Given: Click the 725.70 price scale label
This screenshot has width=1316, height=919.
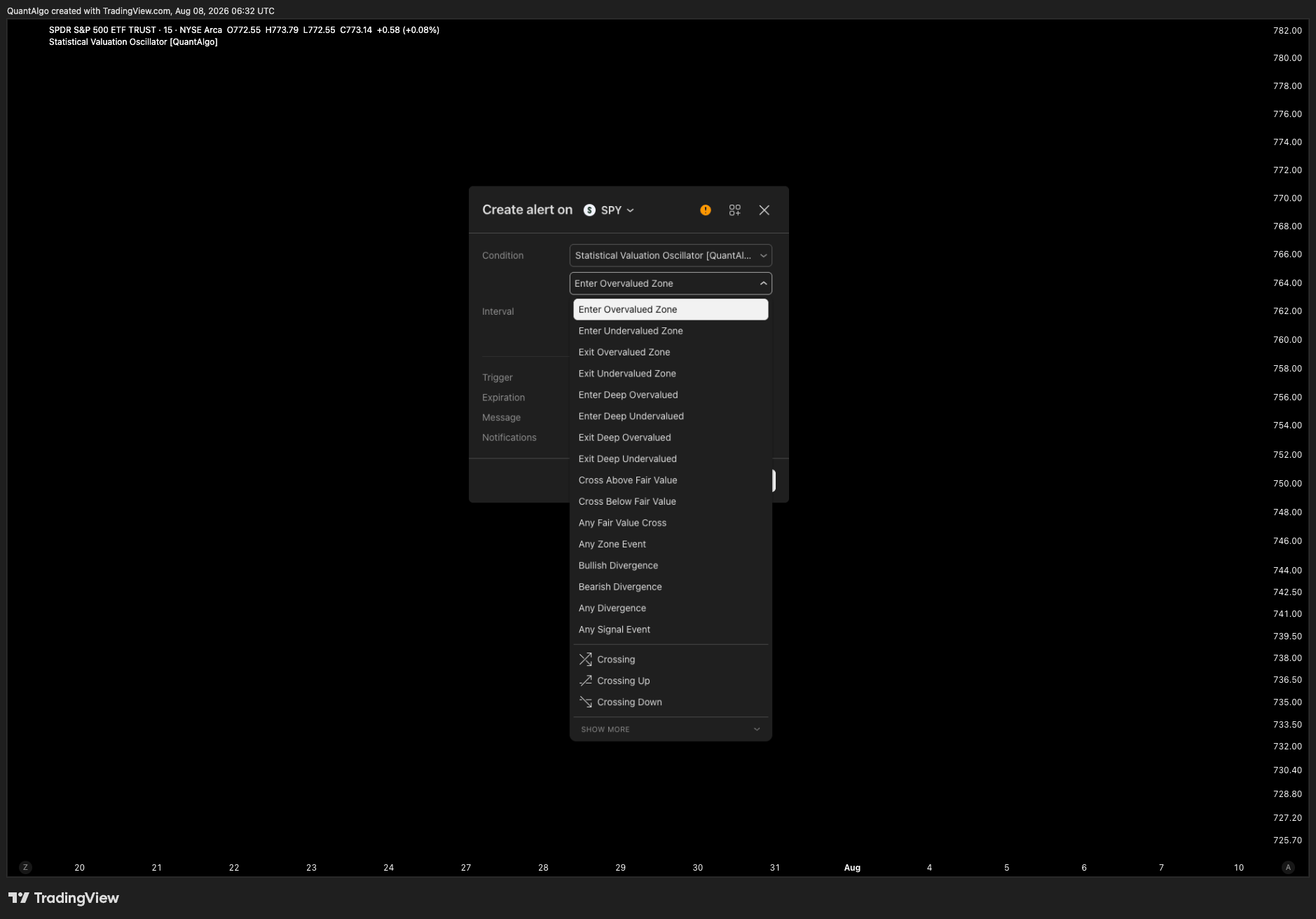Looking at the screenshot, I should pos(1287,840).
